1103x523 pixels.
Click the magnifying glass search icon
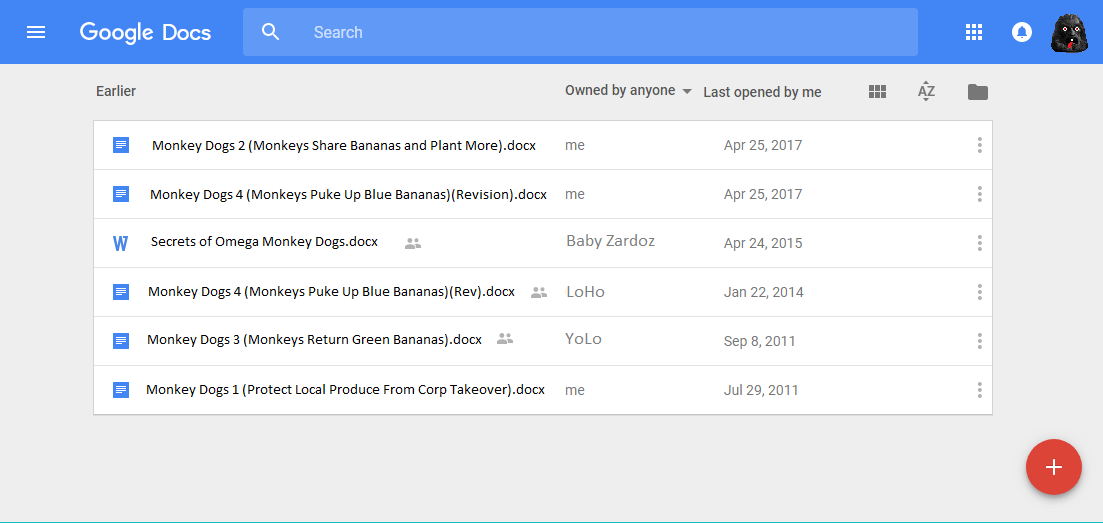(270, 32)
